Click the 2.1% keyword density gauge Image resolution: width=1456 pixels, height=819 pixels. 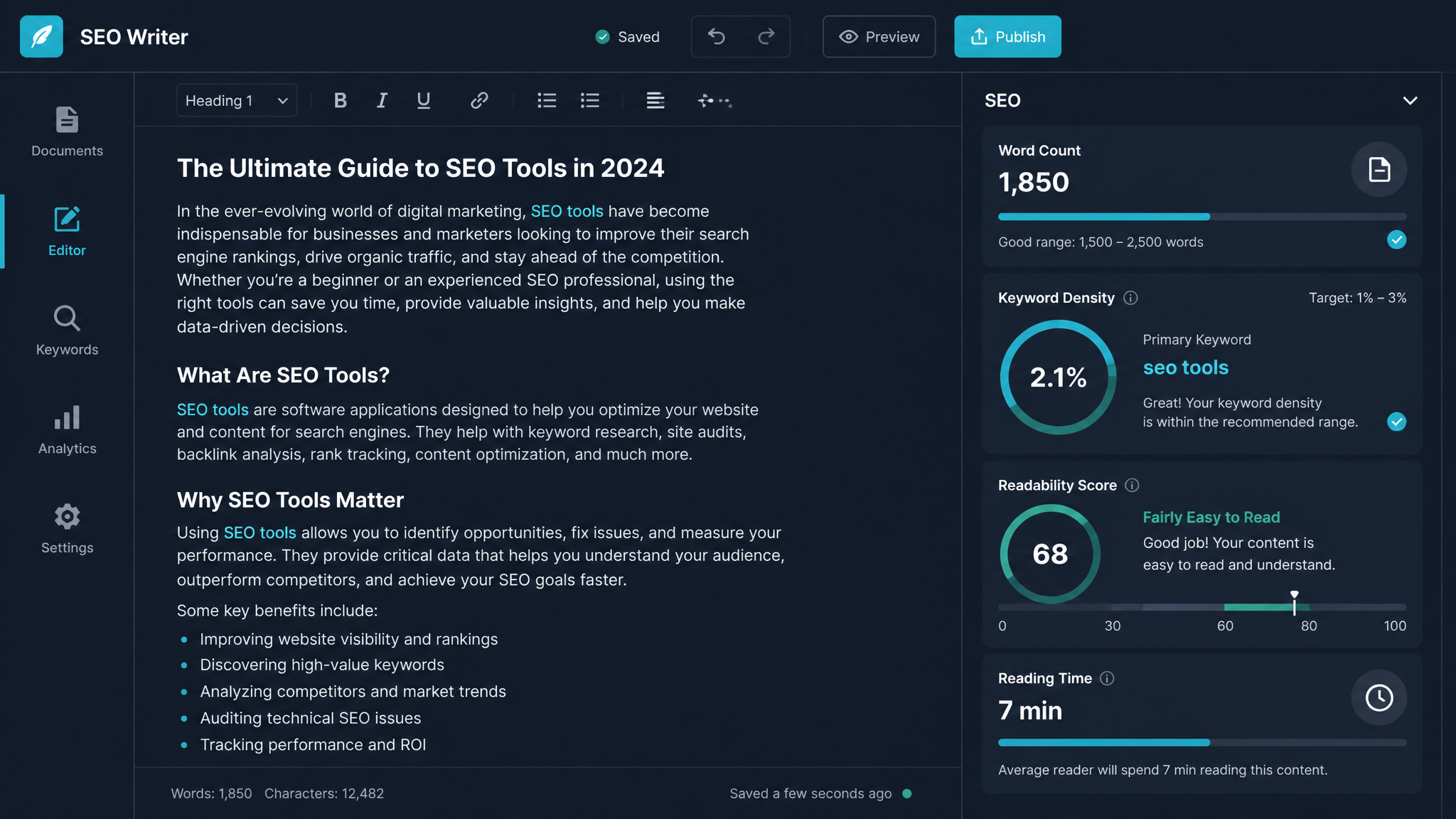(x=1058, y=377)
